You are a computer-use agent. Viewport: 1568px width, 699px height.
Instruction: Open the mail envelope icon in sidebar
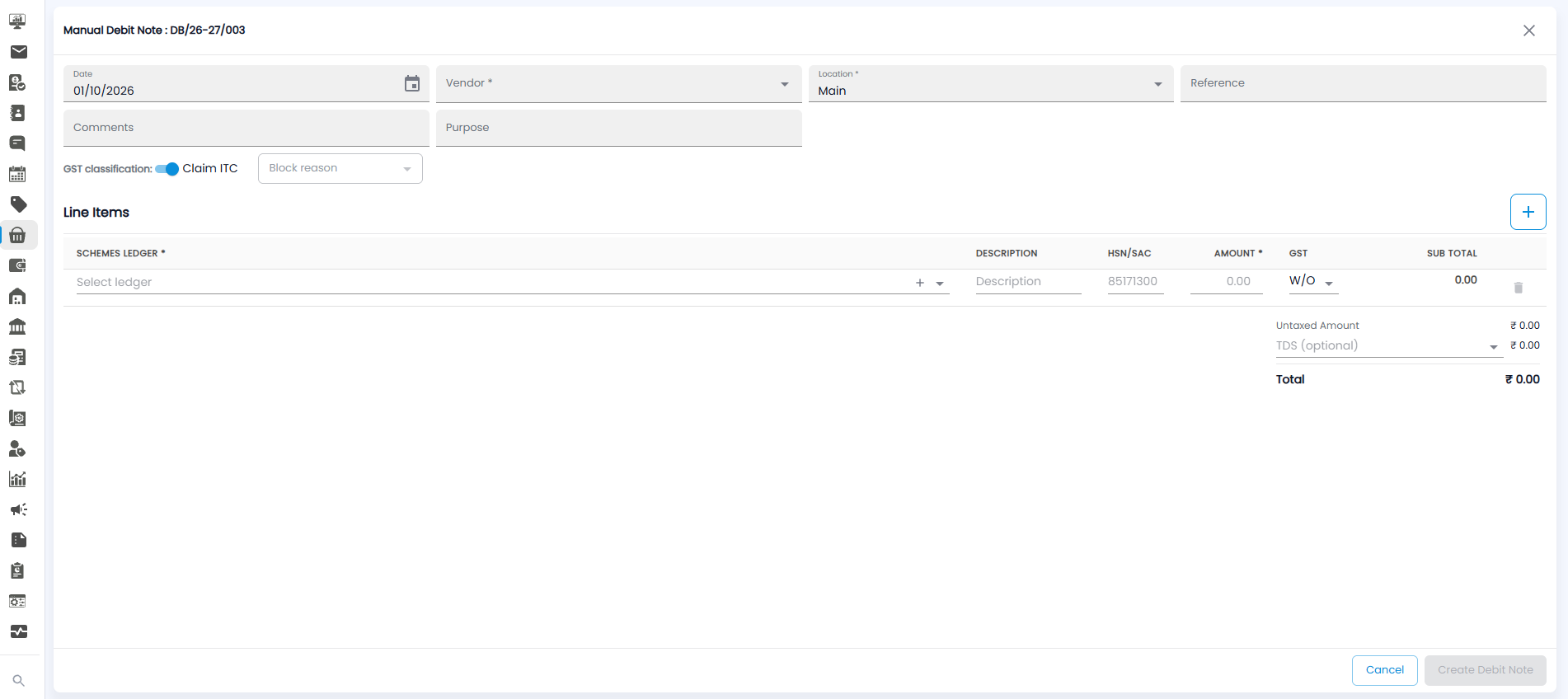(18, 52)
